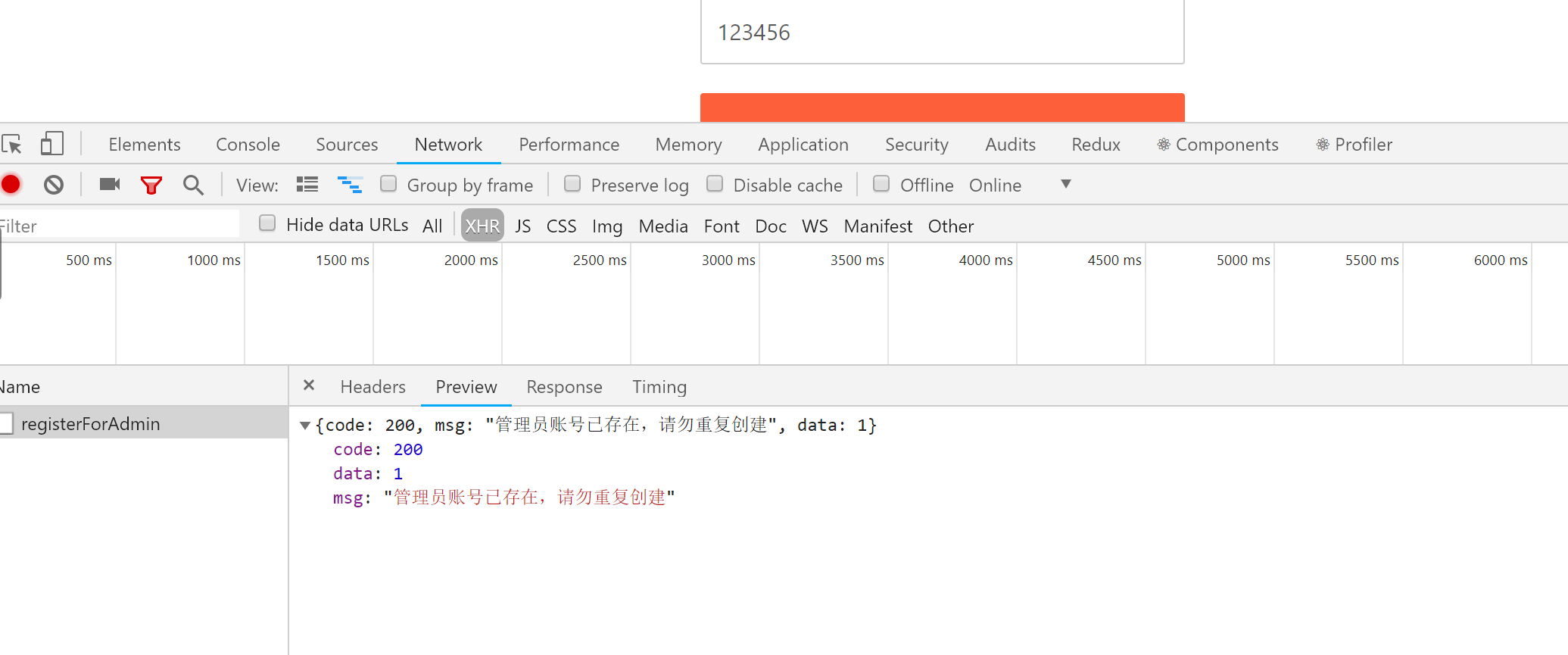Image resolution: width=1568 pixels, height=655 pixels.
Task: Filter requests by CSS type
Action: (562, 226)
